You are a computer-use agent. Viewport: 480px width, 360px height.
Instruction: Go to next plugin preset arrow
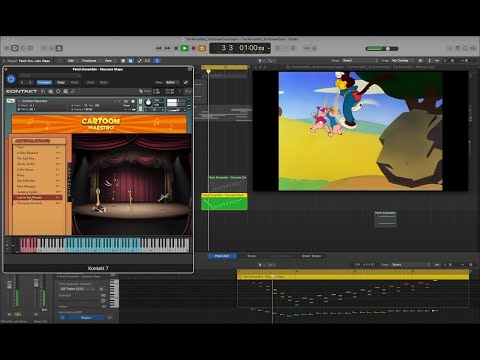(x=30, y=82)
